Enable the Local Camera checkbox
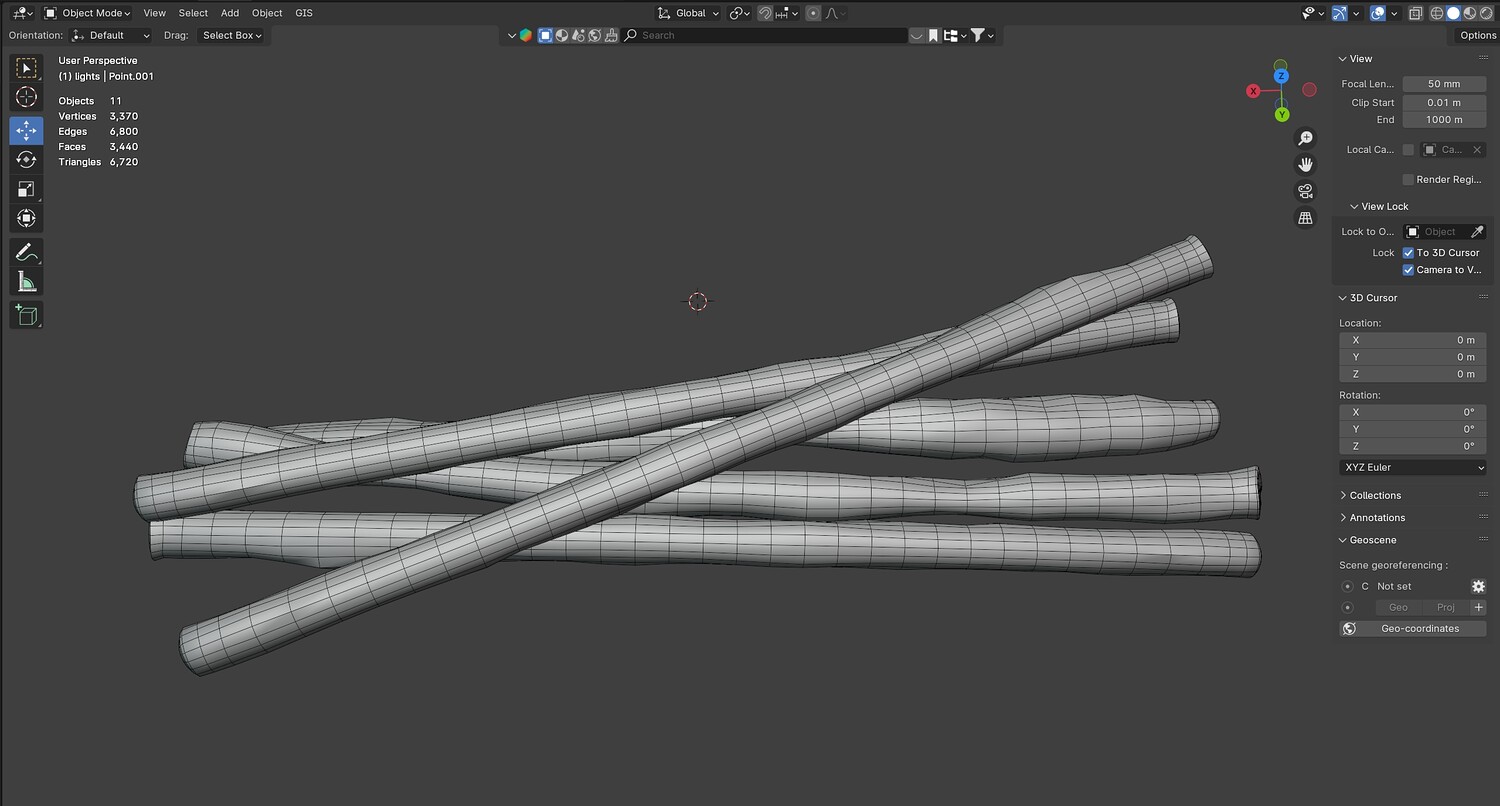Screen dimensions: 1500x806 [1408, 150]
